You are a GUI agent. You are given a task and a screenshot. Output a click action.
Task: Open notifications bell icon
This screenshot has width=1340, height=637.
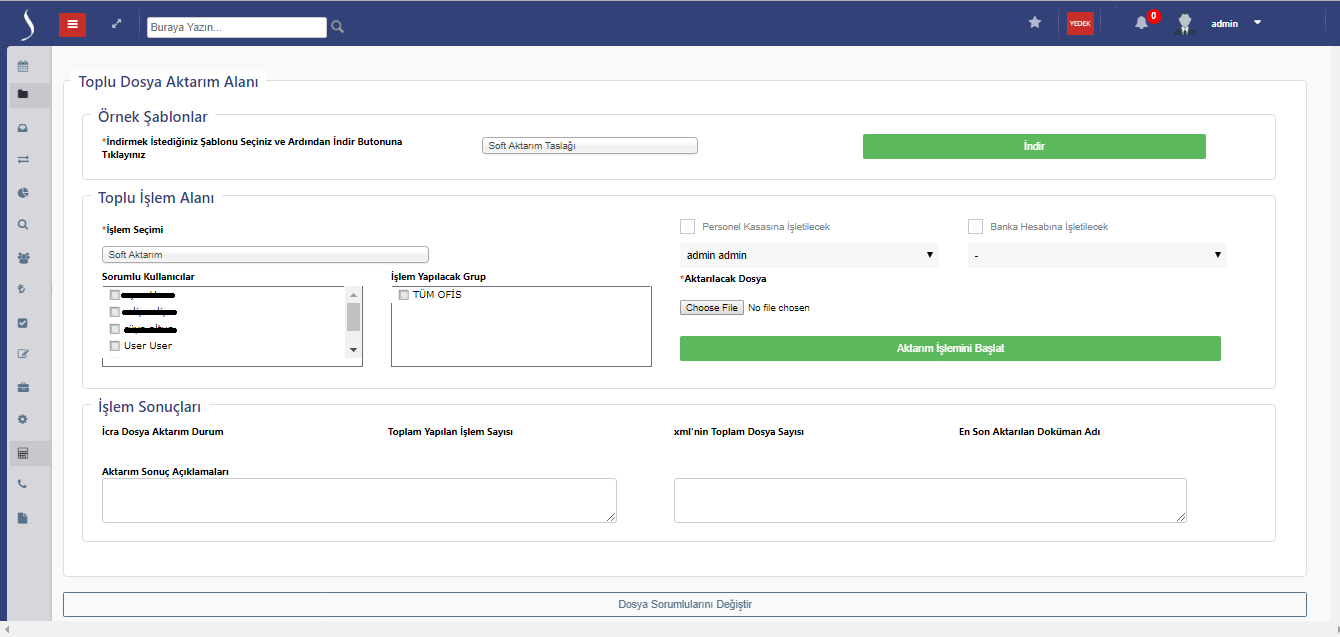tap(1141, 23)
